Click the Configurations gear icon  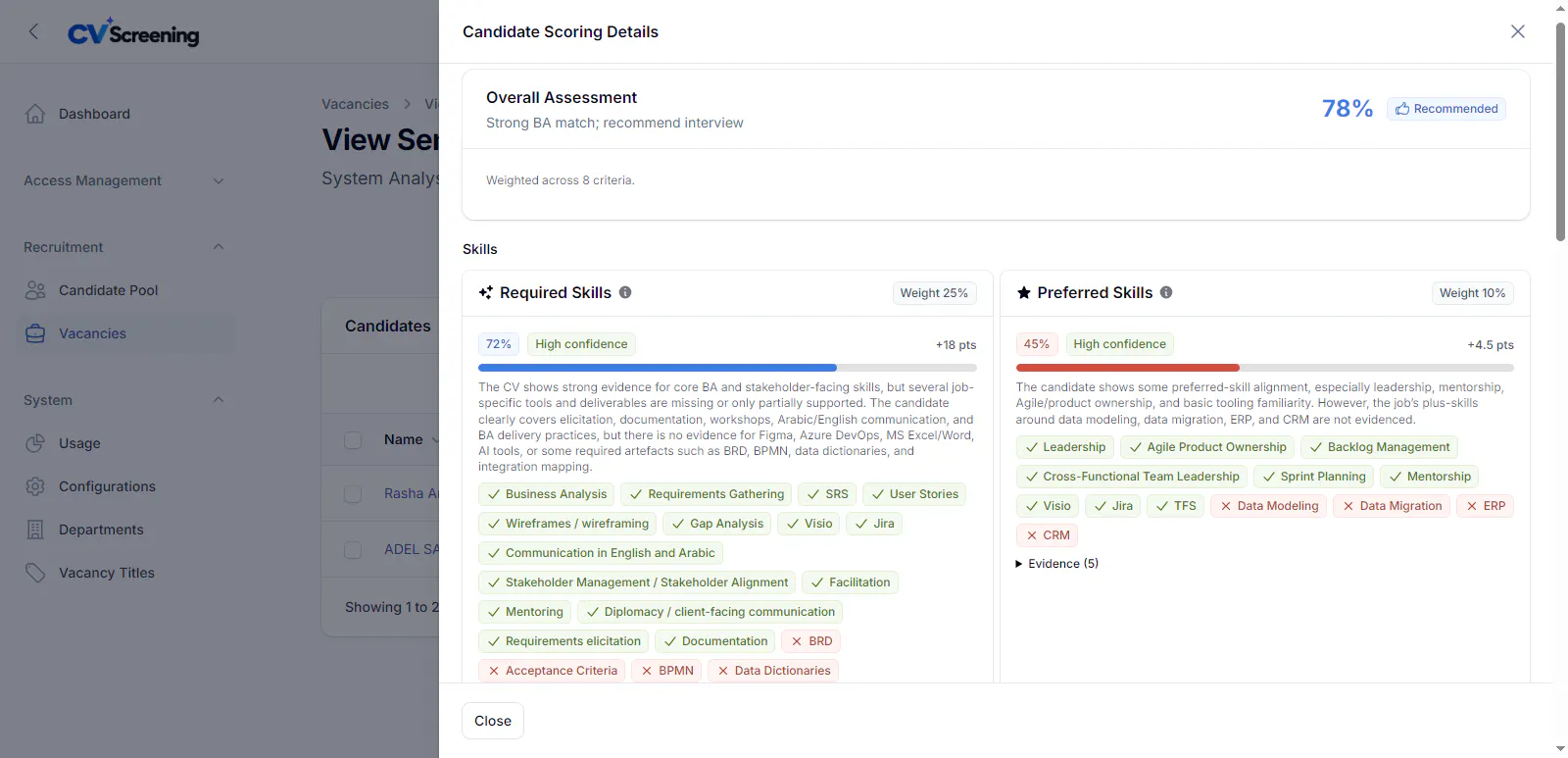[35, 486]
